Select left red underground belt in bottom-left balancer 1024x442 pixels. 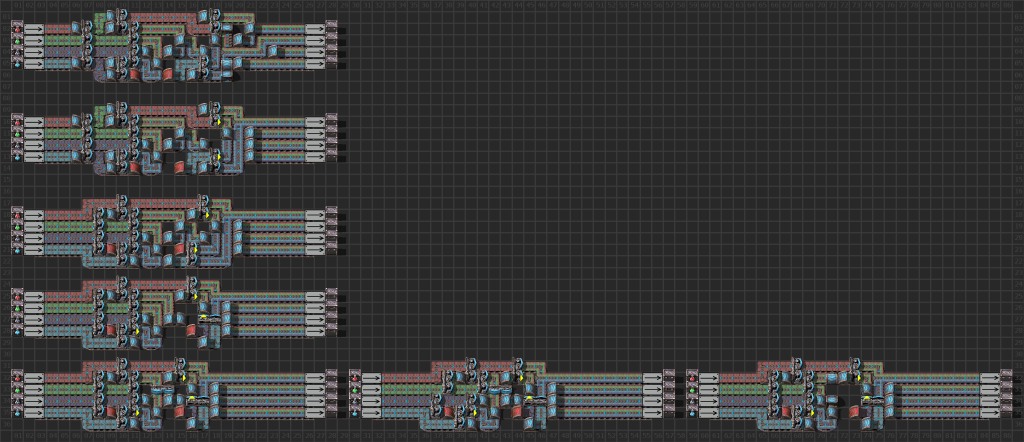click(x=110, y=413)
